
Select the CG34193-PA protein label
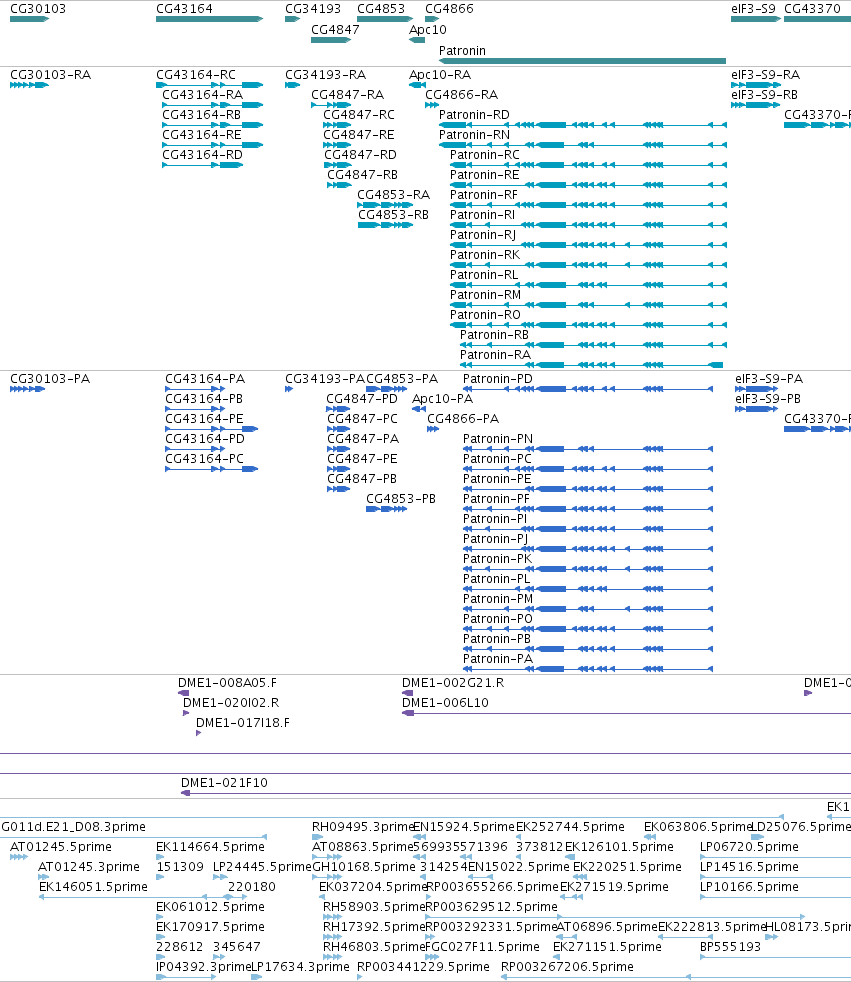pos(325,379)
